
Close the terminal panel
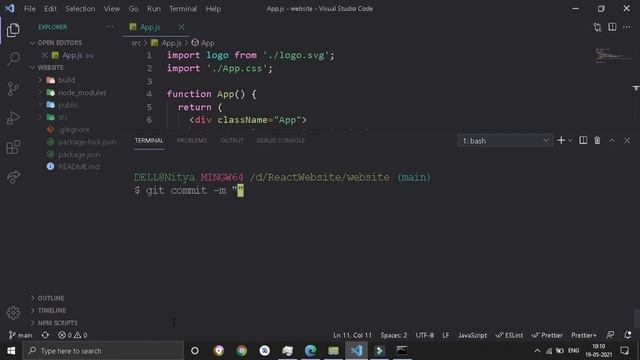627,140
